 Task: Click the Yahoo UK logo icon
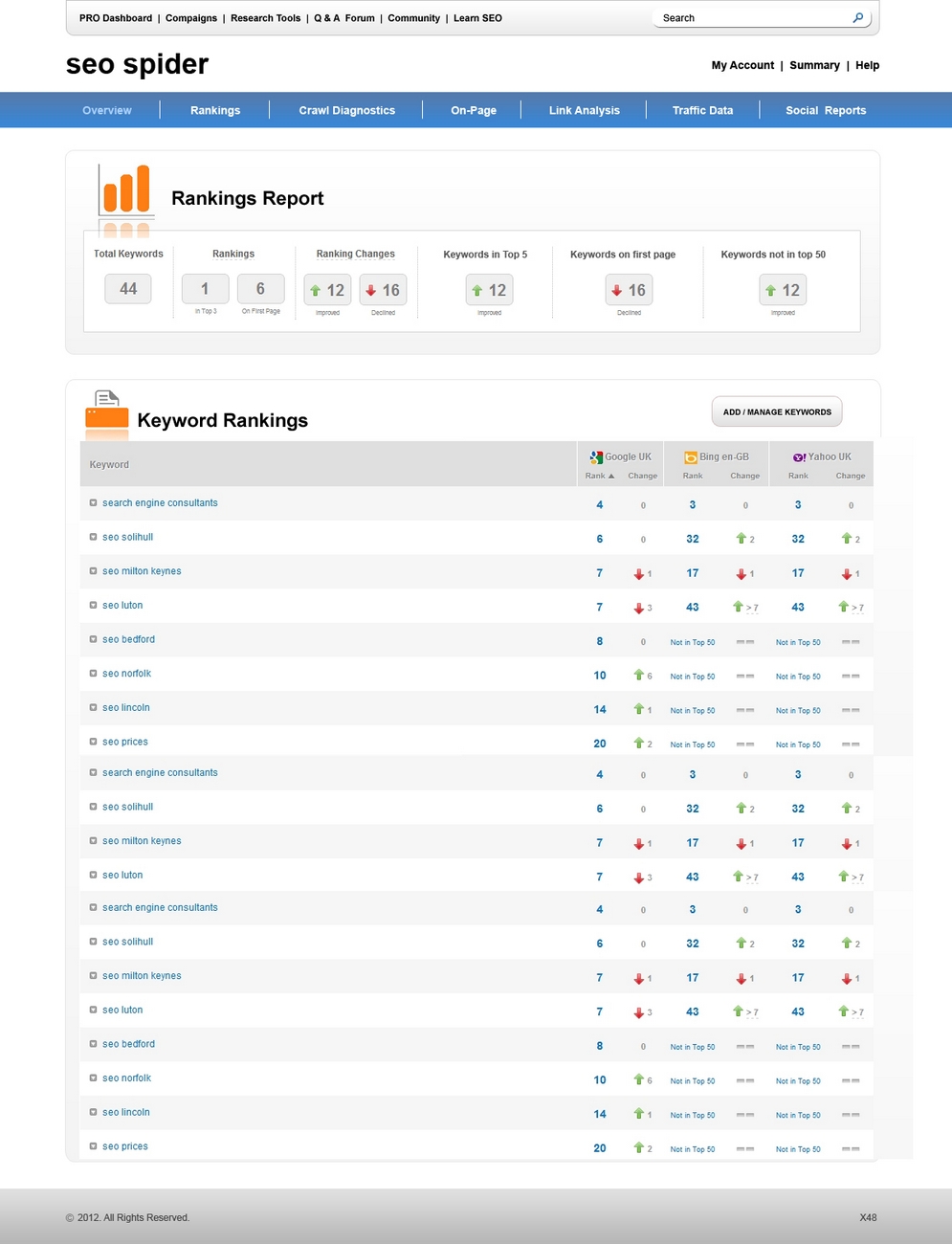799,457
